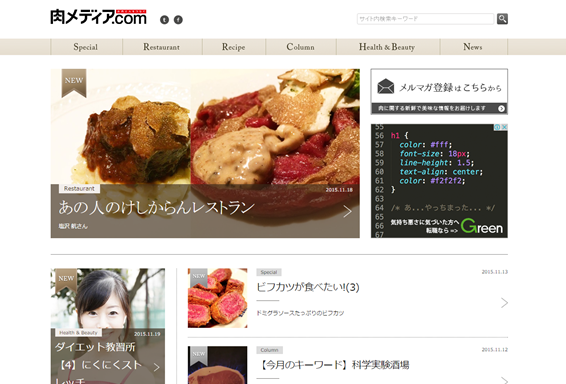Open ビフカツが食べたい!(3) article title
566x384 pixels.
[x=308, y=287]
